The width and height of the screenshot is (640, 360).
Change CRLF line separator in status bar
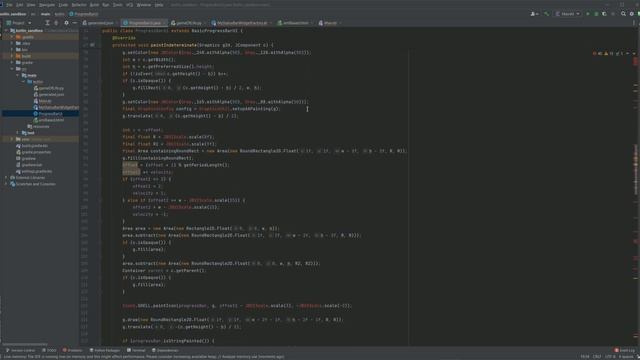click(597, 357)
